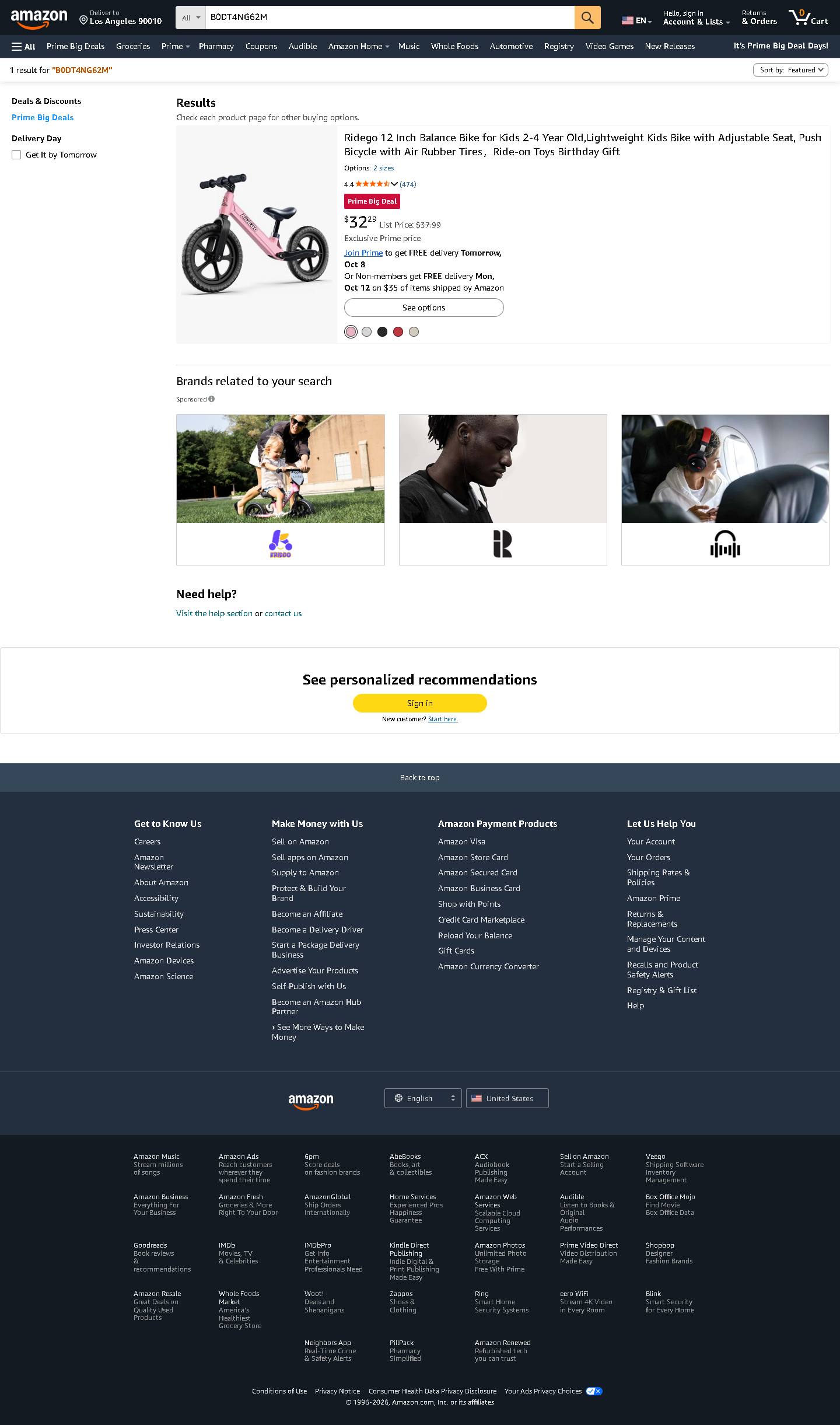Expand the Account & Lists menu

tap(696, 18)
